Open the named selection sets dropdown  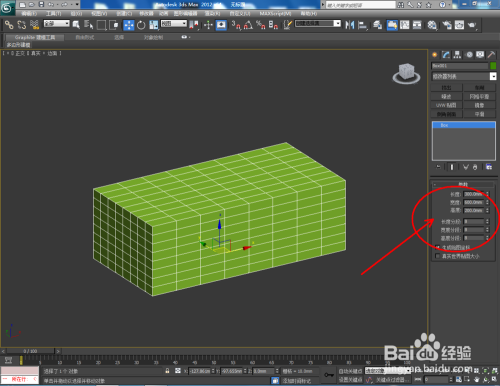pos(318,23)
